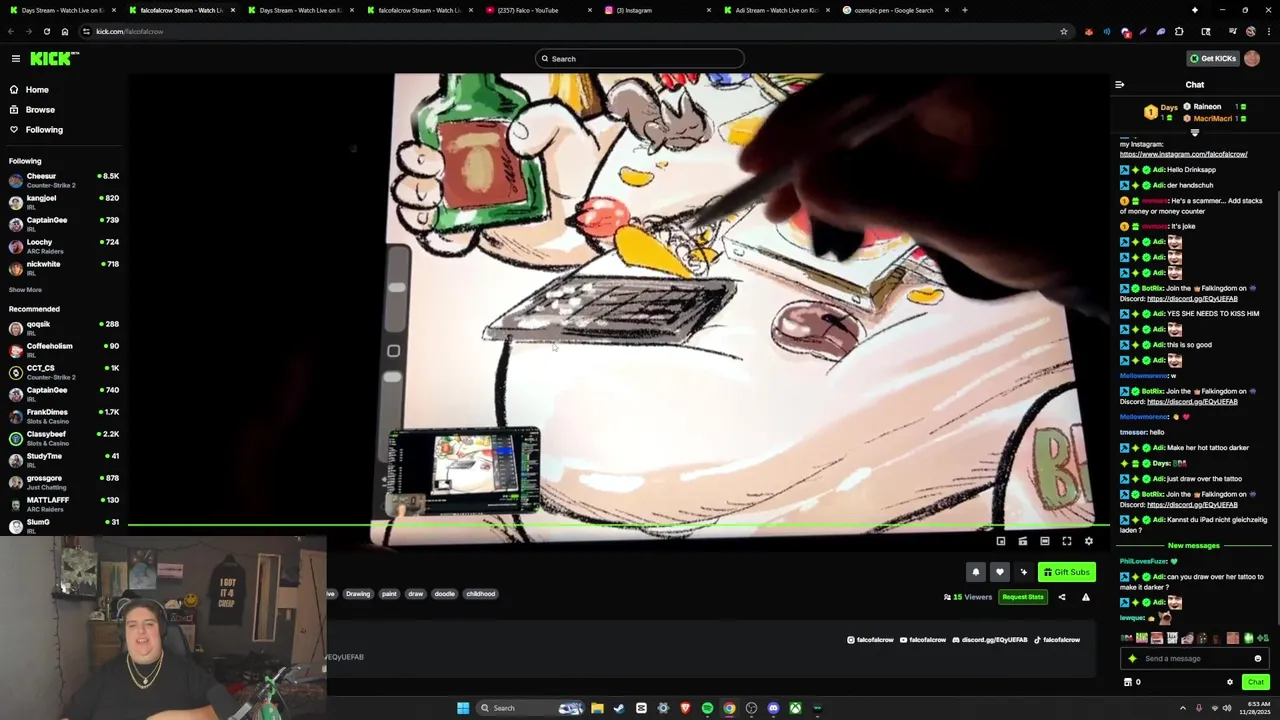Open Instagram link in chat
The width and height of the screenshot is (1280, 720).
point(1183,154)
